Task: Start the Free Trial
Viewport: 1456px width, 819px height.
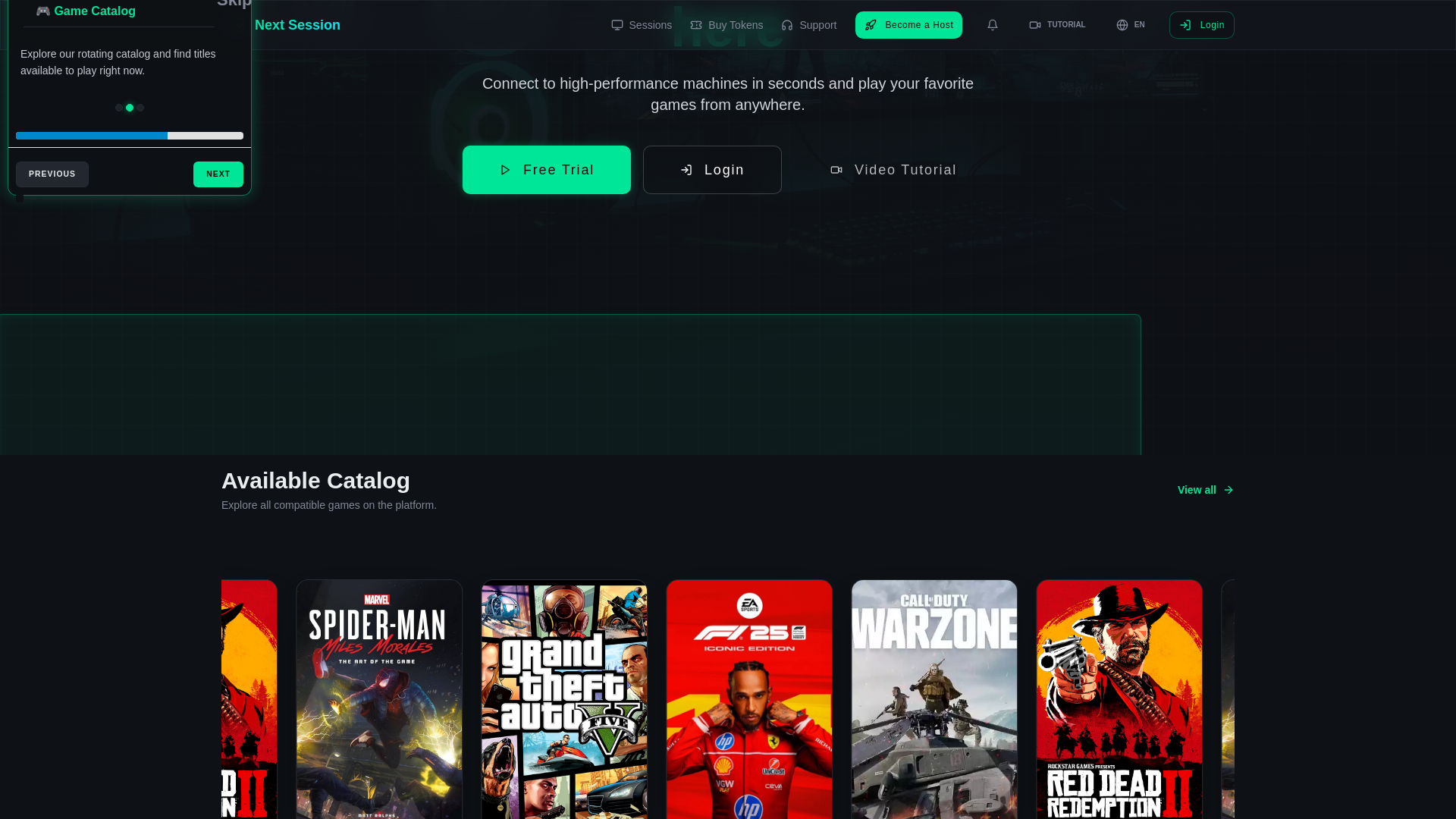Action: pos(547,170)
